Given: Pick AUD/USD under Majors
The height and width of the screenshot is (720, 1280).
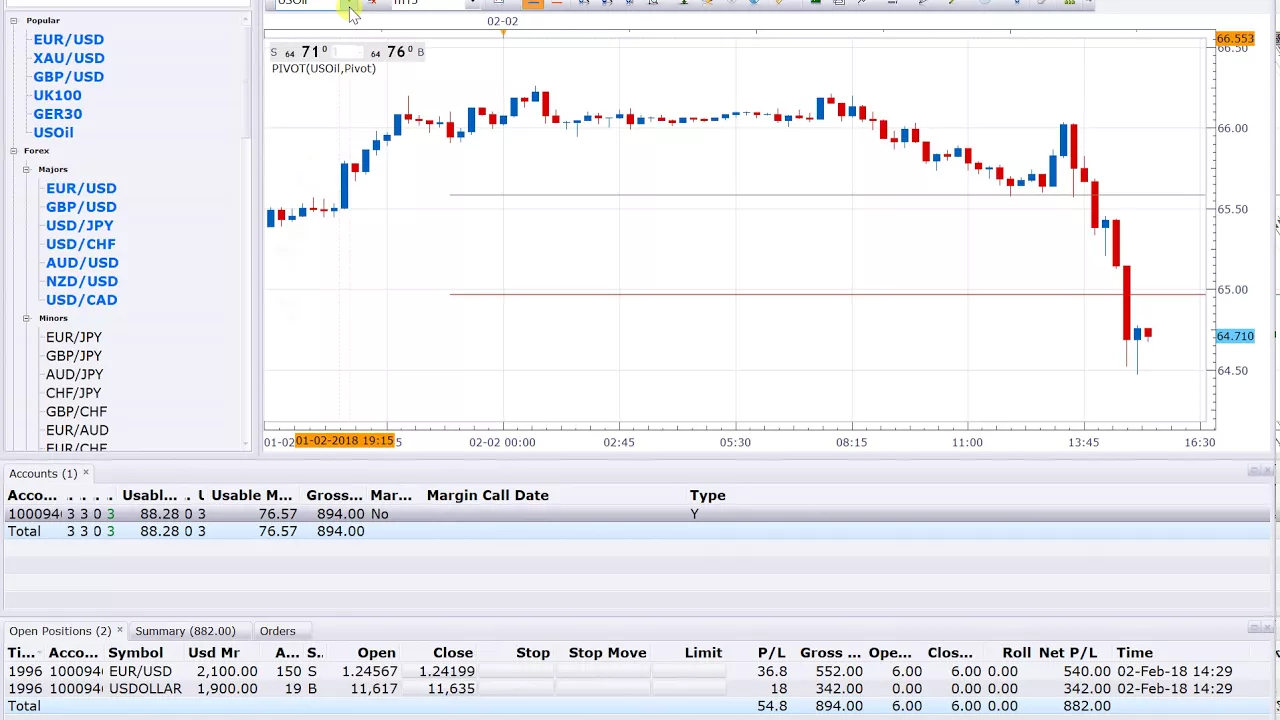Looking at the screenshot, I should pos(82,263).
